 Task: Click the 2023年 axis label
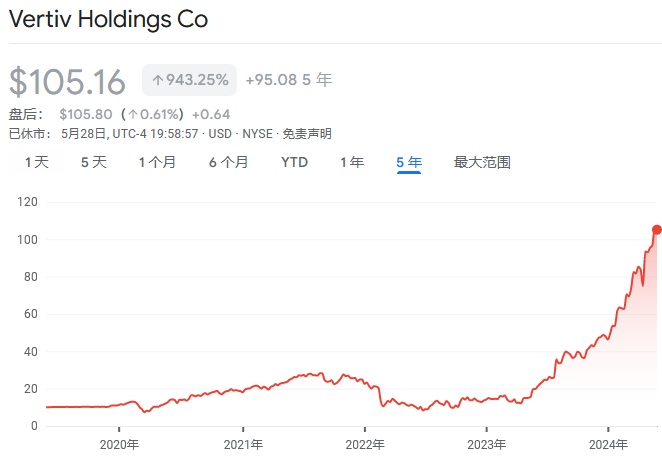[487, 445]
